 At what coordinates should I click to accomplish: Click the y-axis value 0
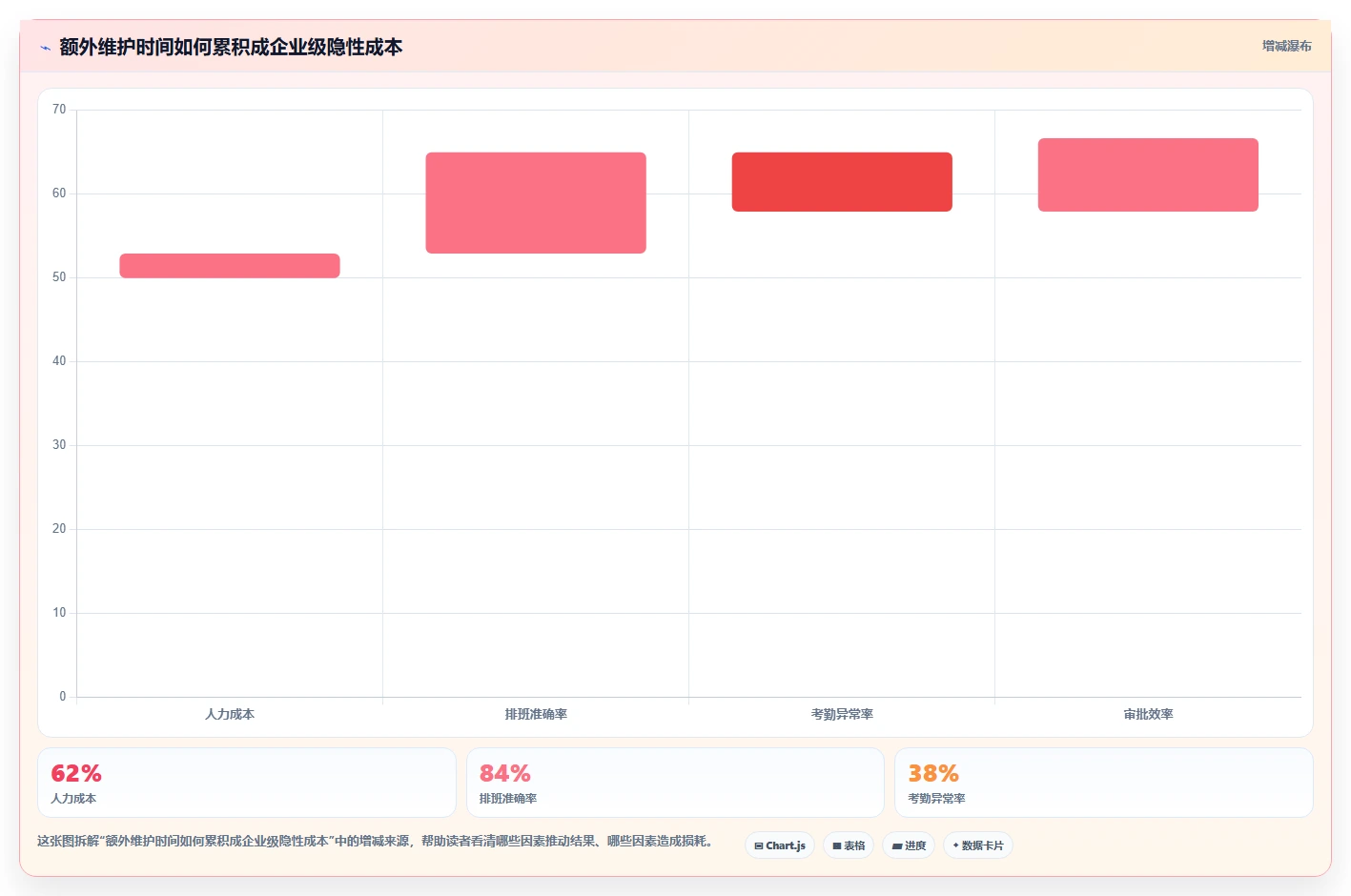coord(63,697)
